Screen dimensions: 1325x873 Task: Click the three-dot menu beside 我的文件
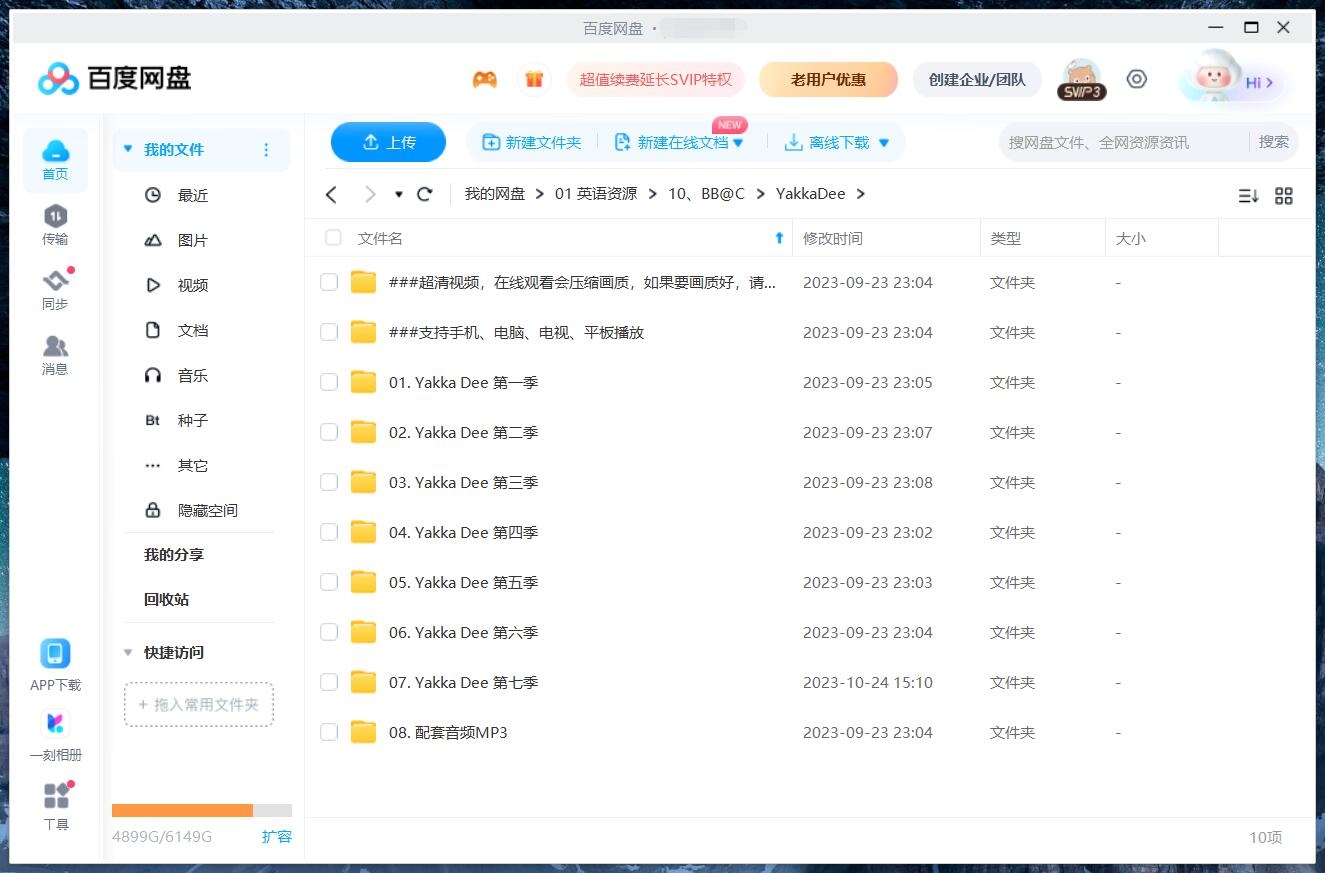coord(266,150)
